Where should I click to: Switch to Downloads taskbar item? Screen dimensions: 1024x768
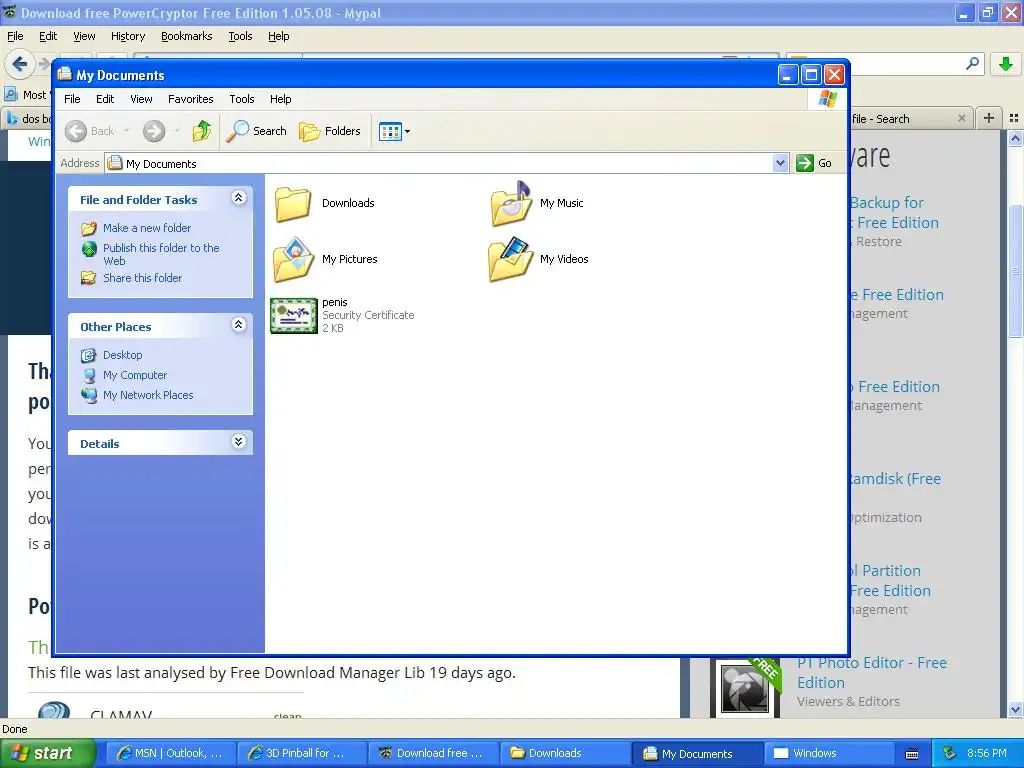[564, 754]
